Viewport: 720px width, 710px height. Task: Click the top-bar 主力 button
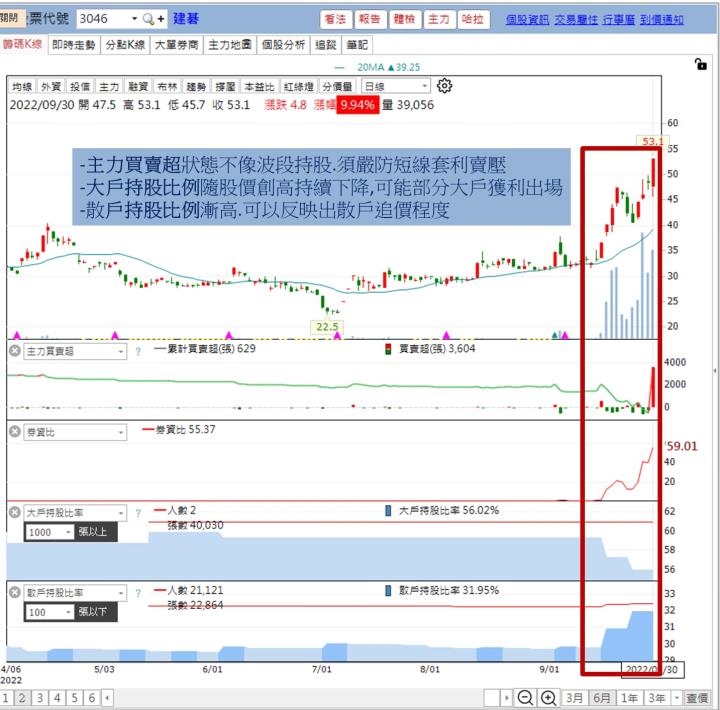click(x=439, y=19)
